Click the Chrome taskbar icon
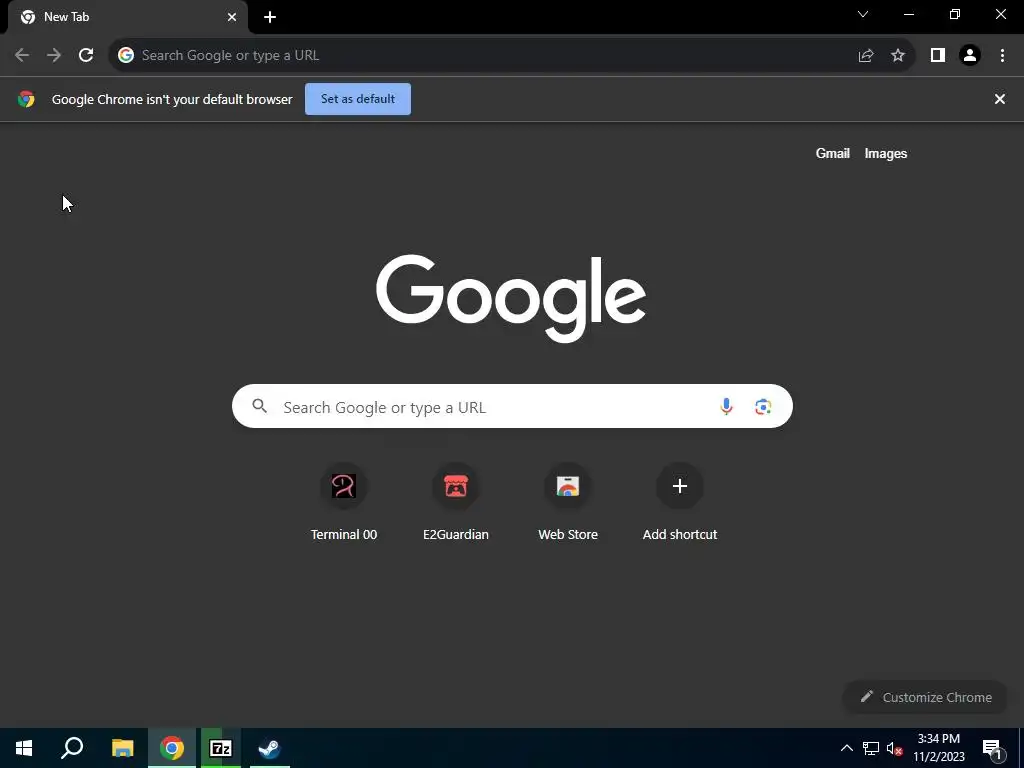Image resolution: width=1024 pixels, height=768 pixels. (x=172, y=748)
